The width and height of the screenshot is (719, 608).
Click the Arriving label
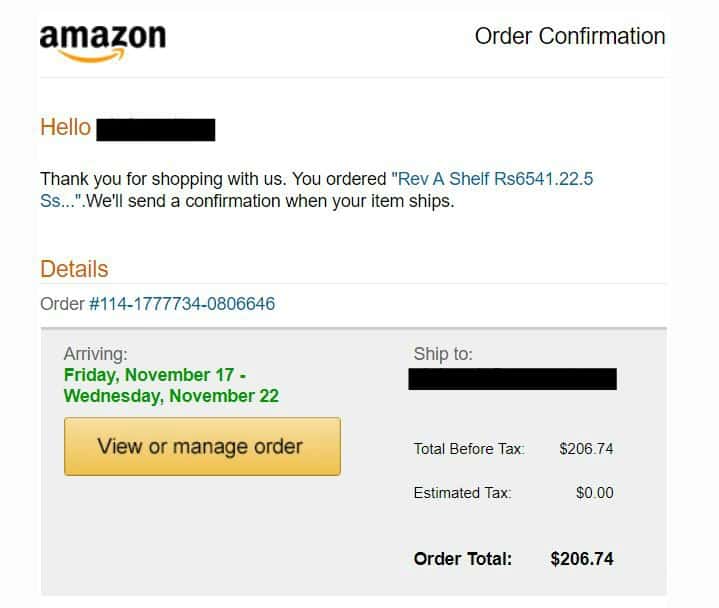coord(95,354)
